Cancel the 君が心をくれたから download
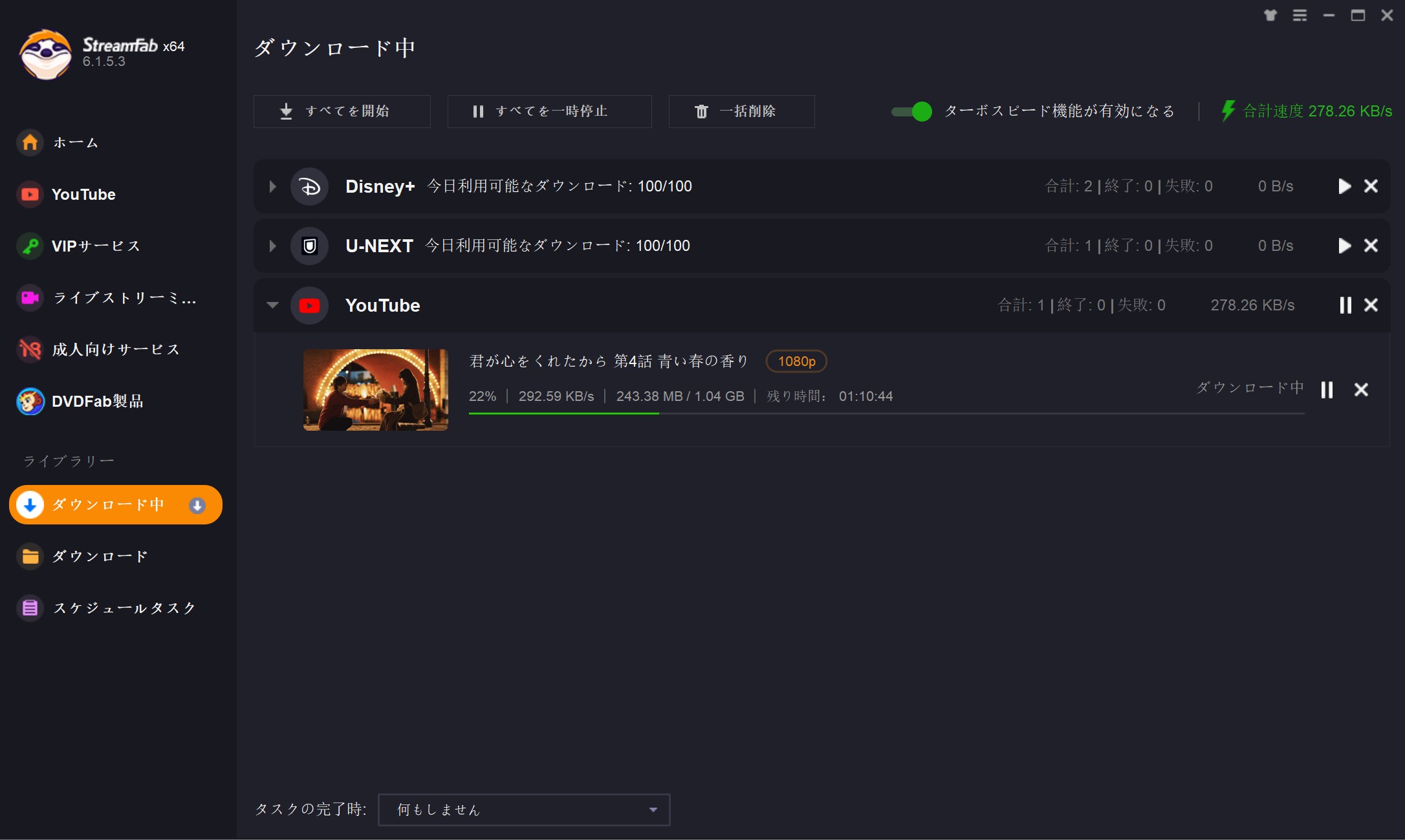Viewport: 1405px width, 840px height. [1361, 390]
